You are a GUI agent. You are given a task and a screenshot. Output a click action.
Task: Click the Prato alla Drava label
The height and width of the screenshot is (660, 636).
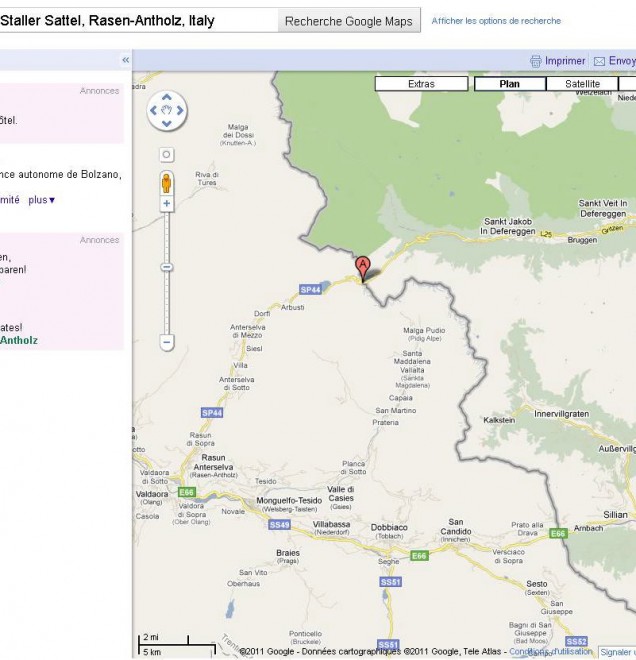coord(527,529)
